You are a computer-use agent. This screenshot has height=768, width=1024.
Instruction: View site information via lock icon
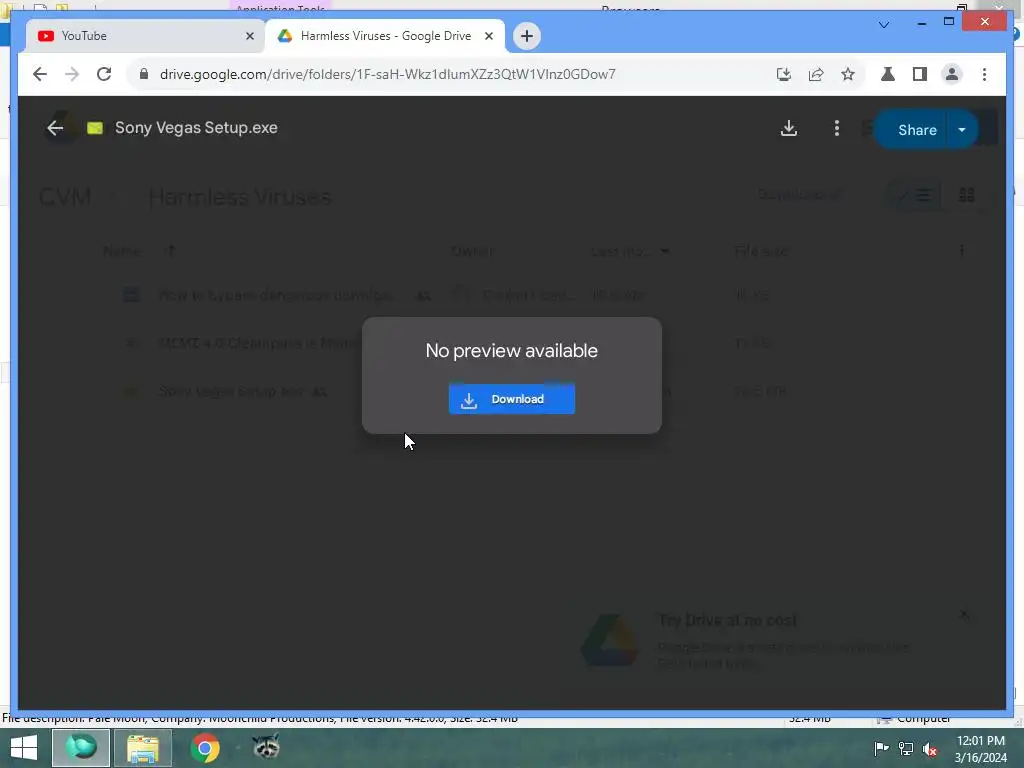tap(144, 74)
